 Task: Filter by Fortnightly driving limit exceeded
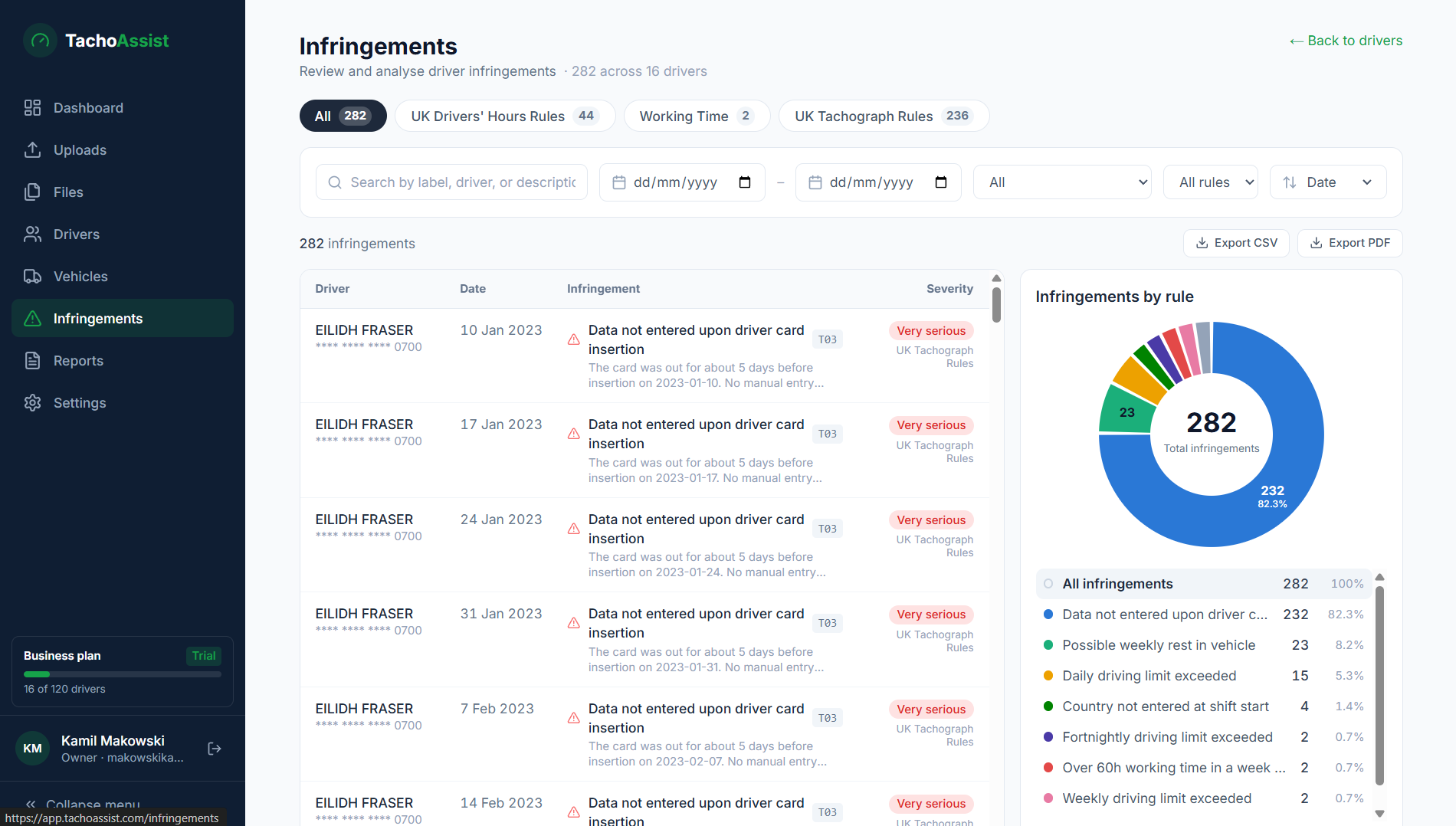pos(1204,737)
